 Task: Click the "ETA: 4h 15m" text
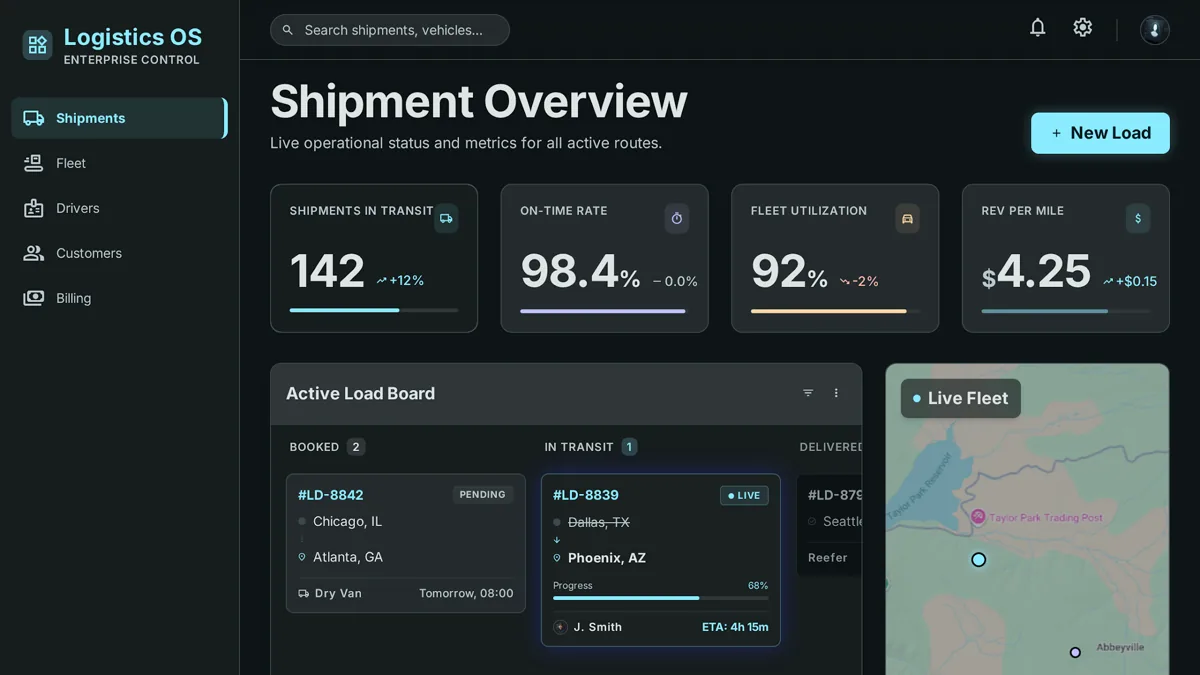(735, 627)
